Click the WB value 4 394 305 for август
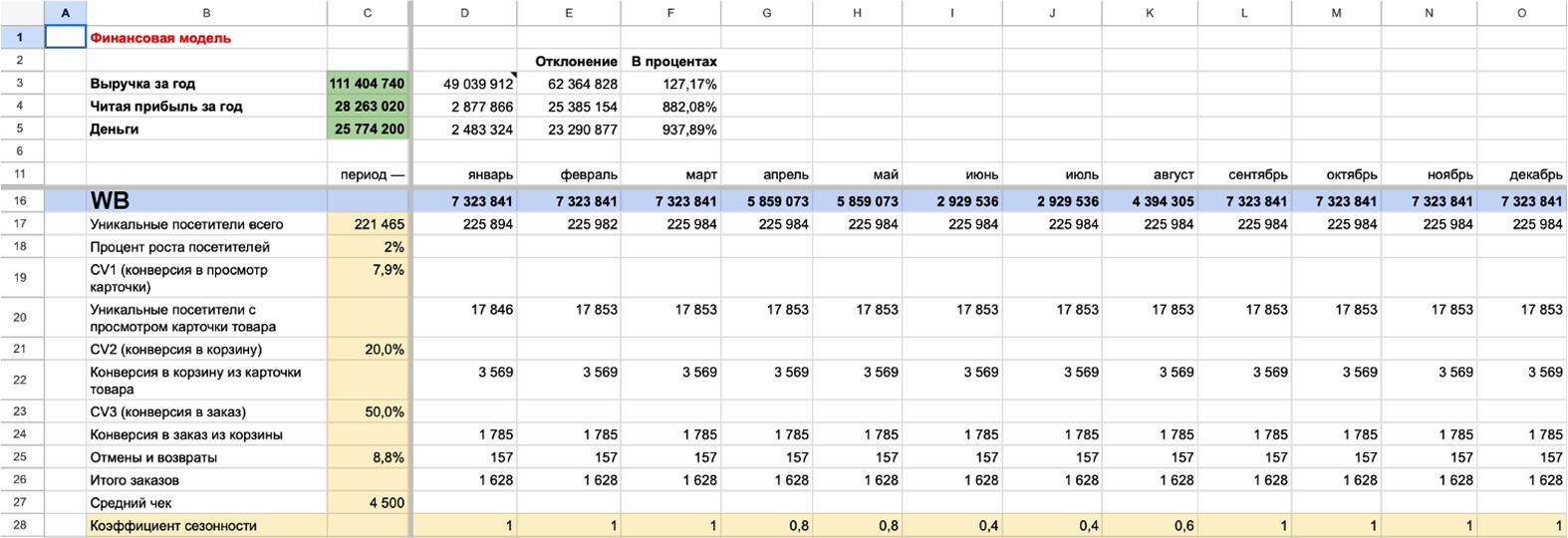The image size is (1568, 538). pyautogui.click(x=1150, y=200)
